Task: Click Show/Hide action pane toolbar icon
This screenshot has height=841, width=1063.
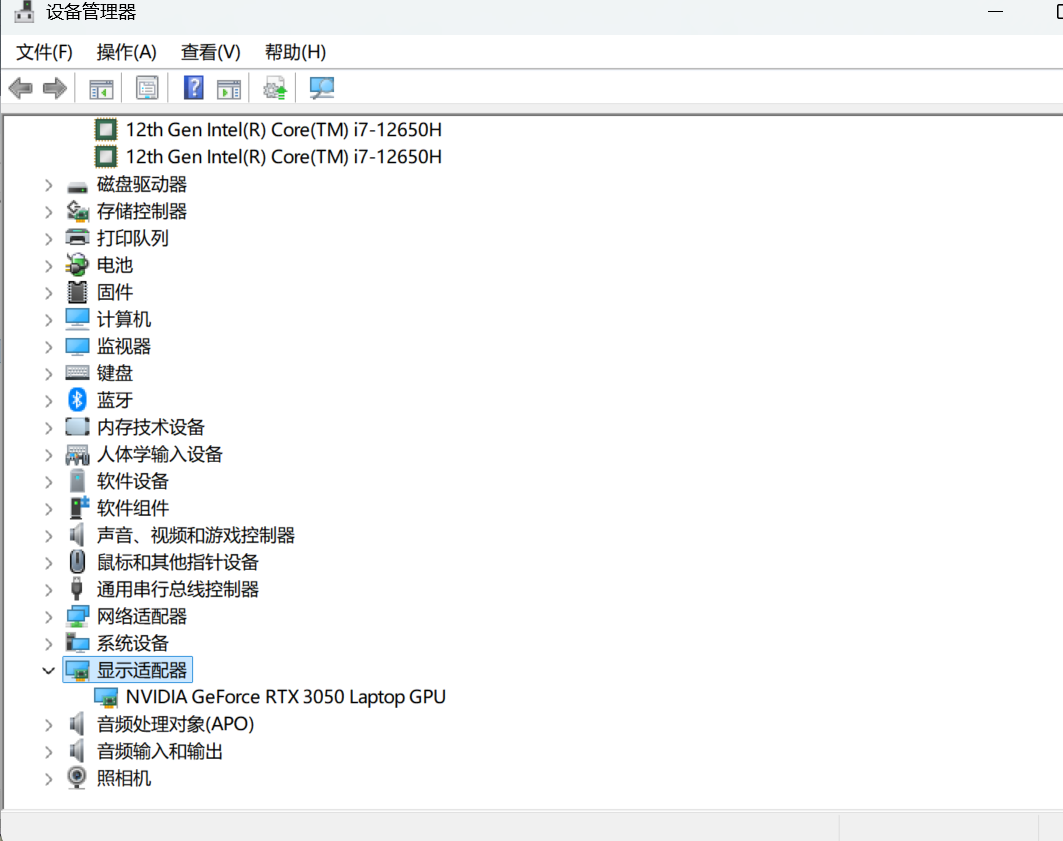Action: [228, 88]
